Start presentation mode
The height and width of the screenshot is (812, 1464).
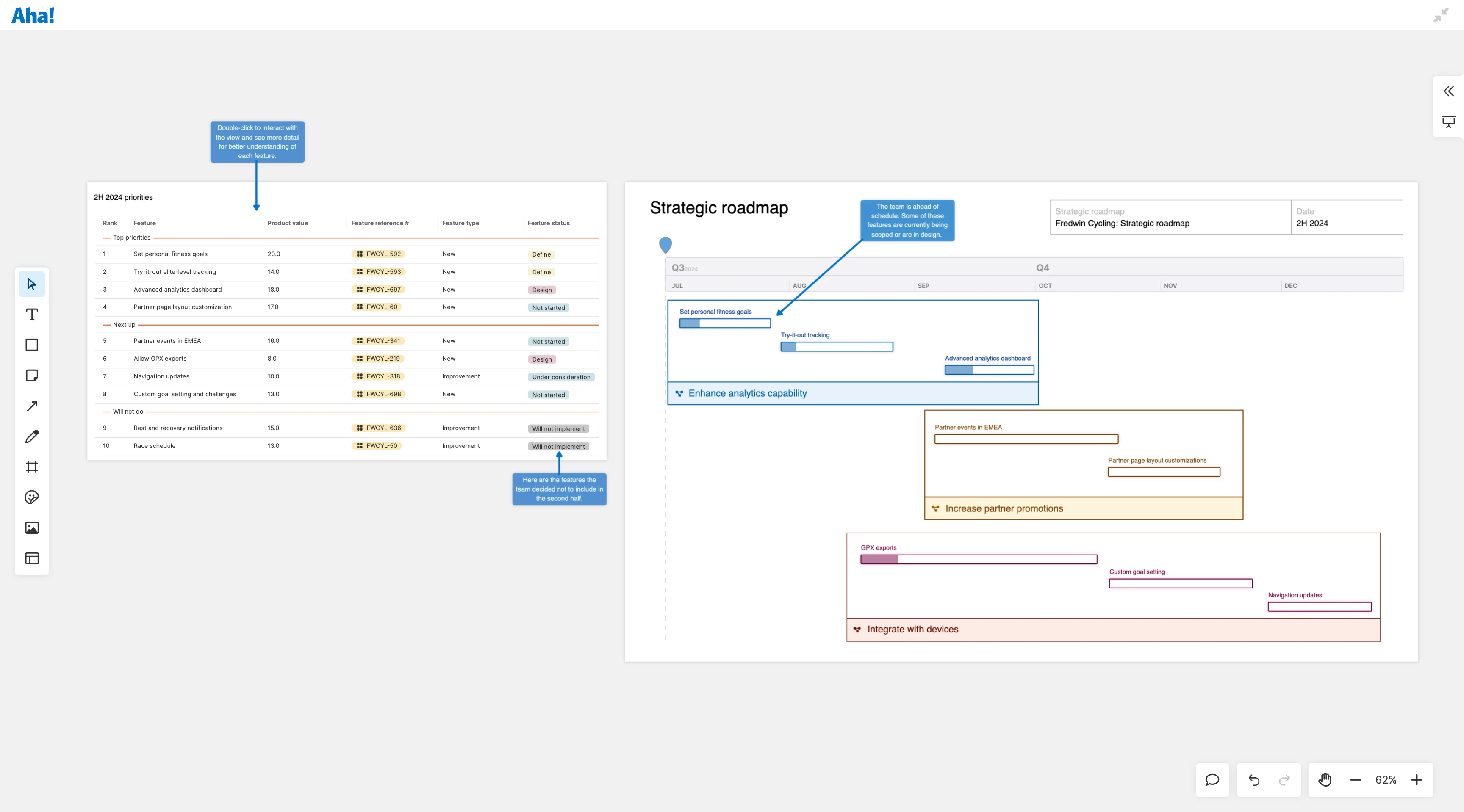tap(1448, 122)
